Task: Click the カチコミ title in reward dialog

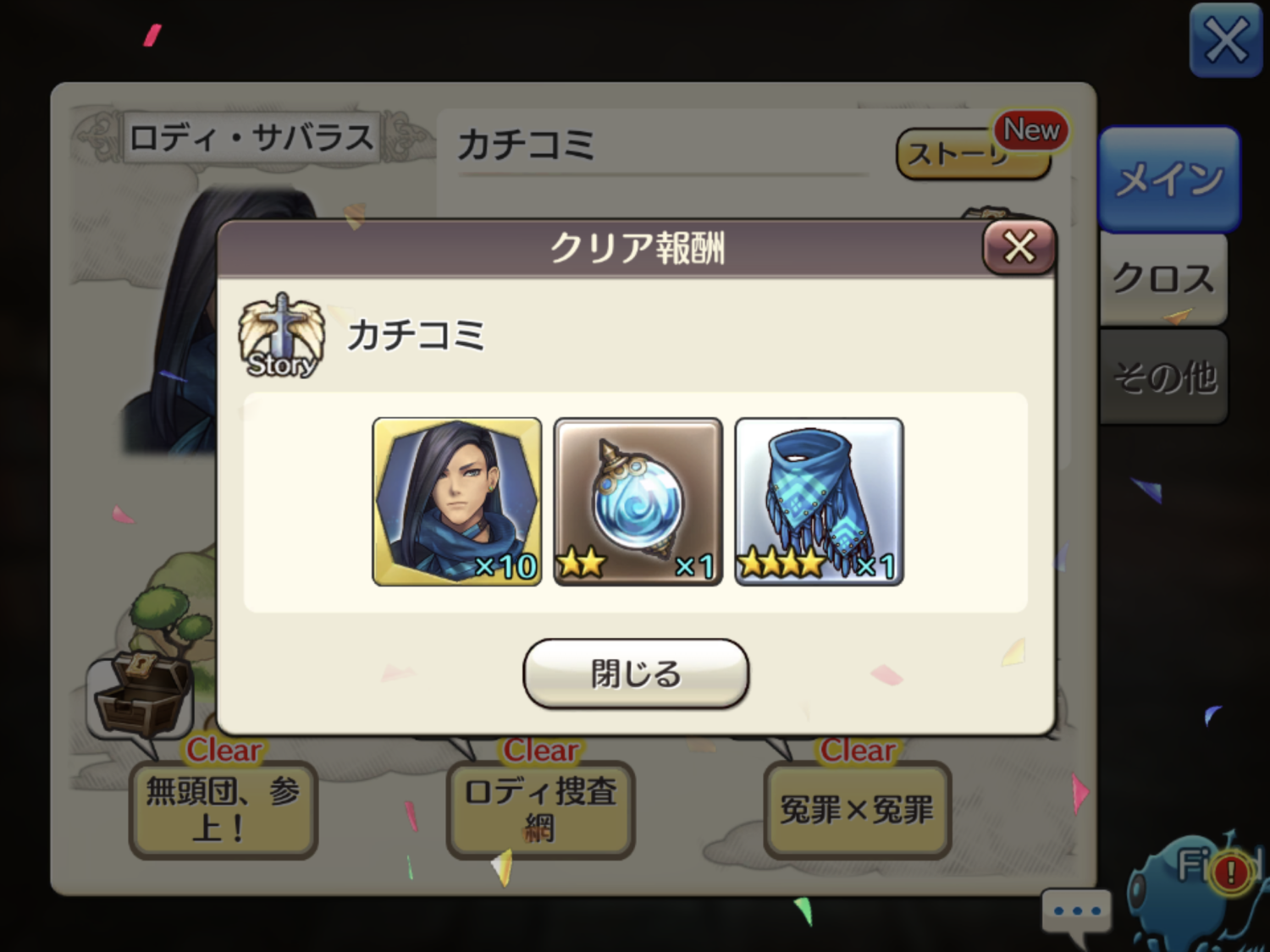Action: (x=416, y=335)
